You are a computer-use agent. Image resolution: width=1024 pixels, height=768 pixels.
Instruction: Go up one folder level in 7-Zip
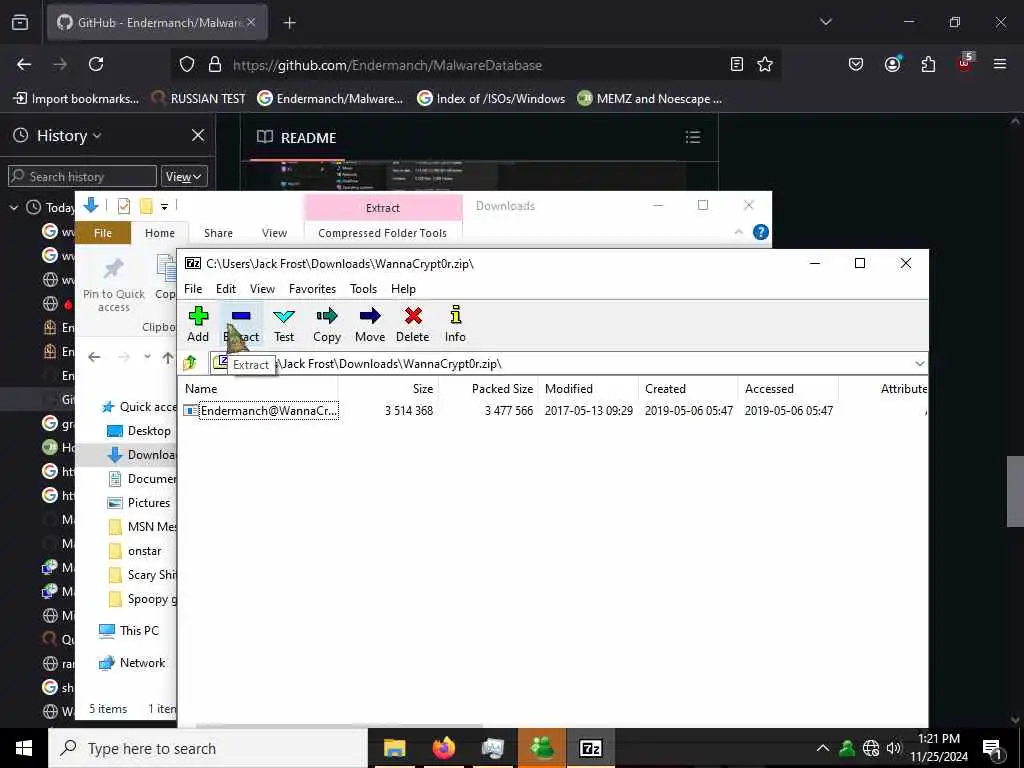190,363
